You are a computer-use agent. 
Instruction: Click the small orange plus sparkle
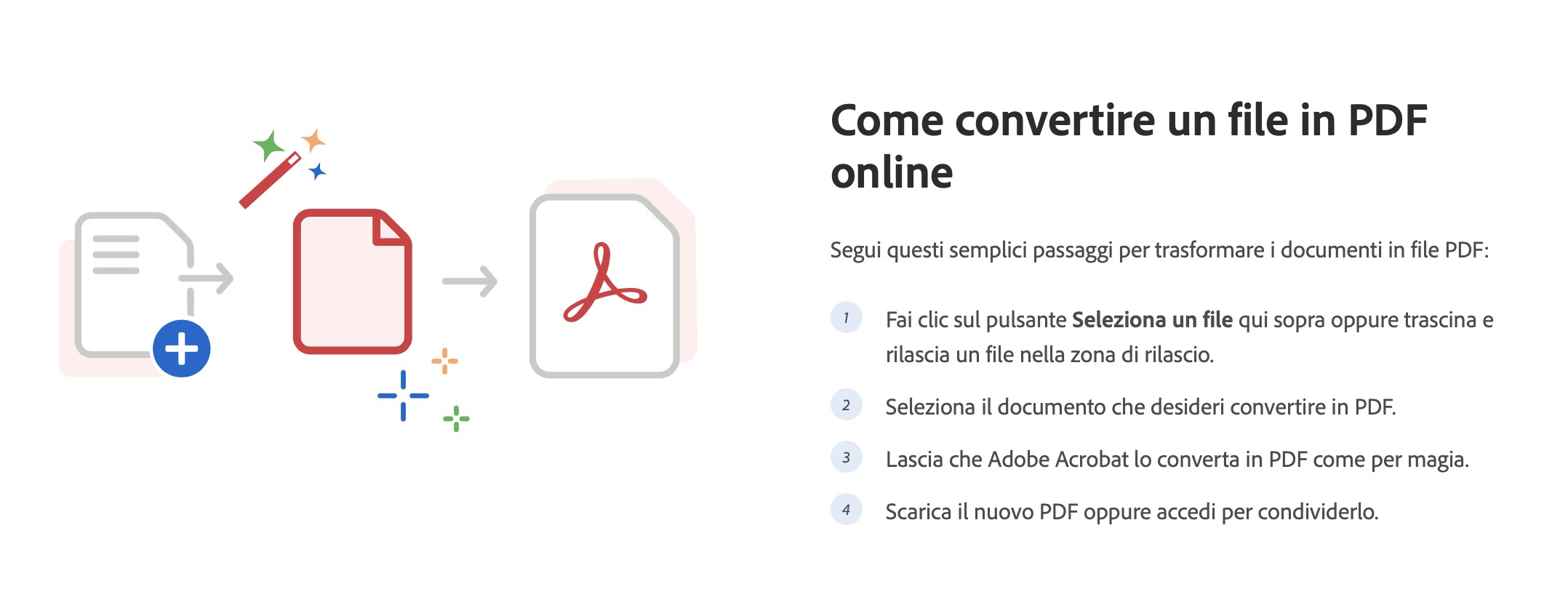[x=444, y=361]
